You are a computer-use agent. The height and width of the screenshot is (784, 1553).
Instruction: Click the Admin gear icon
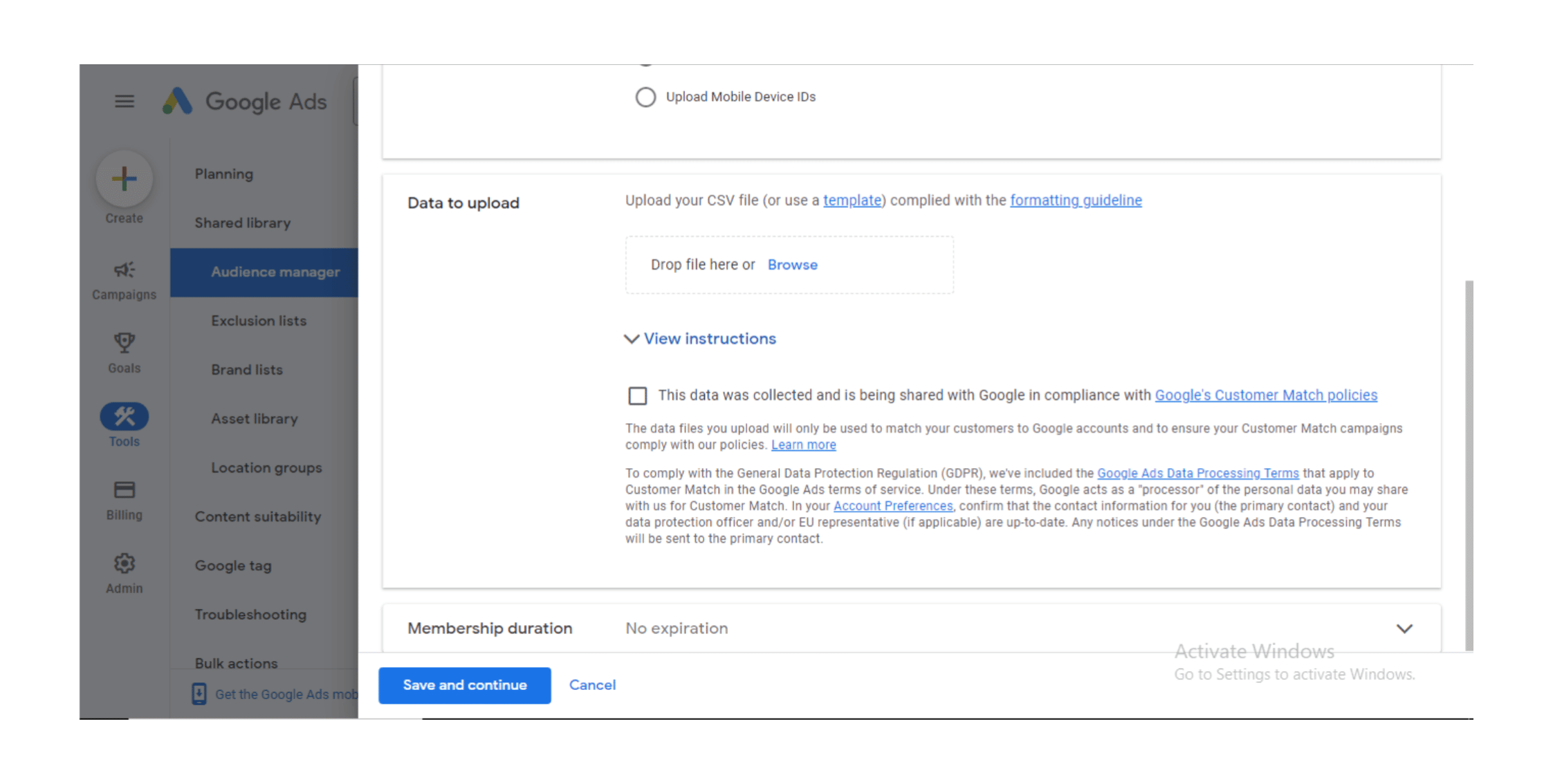(x=124, y=563)
